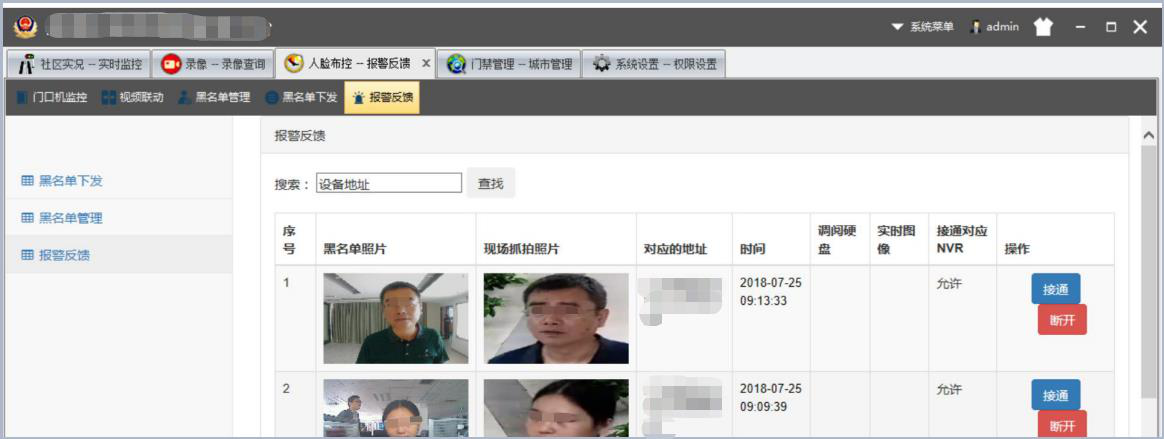Click 允许 in row 2

[x=949, y=389]
